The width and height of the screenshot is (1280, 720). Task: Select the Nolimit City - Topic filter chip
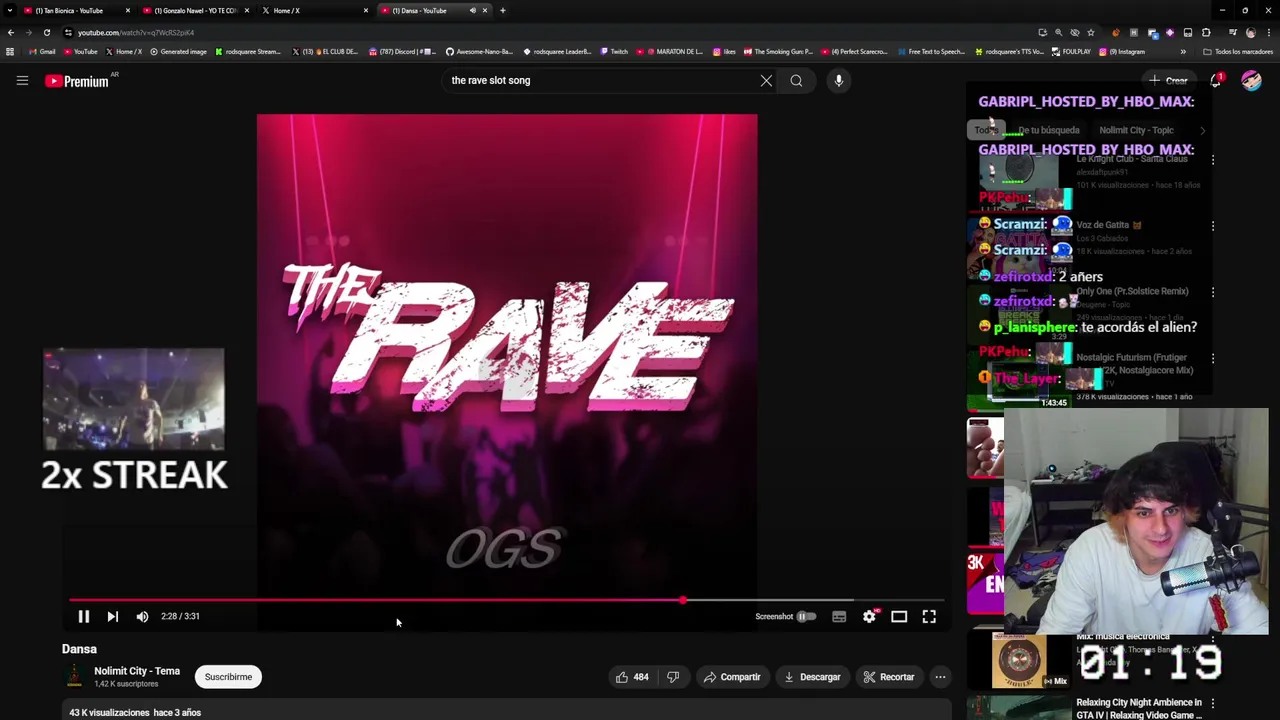click(x=1136, y=130)
